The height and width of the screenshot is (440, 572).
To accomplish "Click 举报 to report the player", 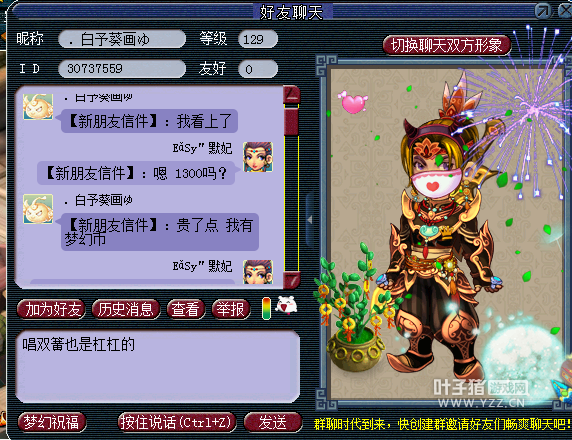I will pyautogui.click(x=231, y=309).
